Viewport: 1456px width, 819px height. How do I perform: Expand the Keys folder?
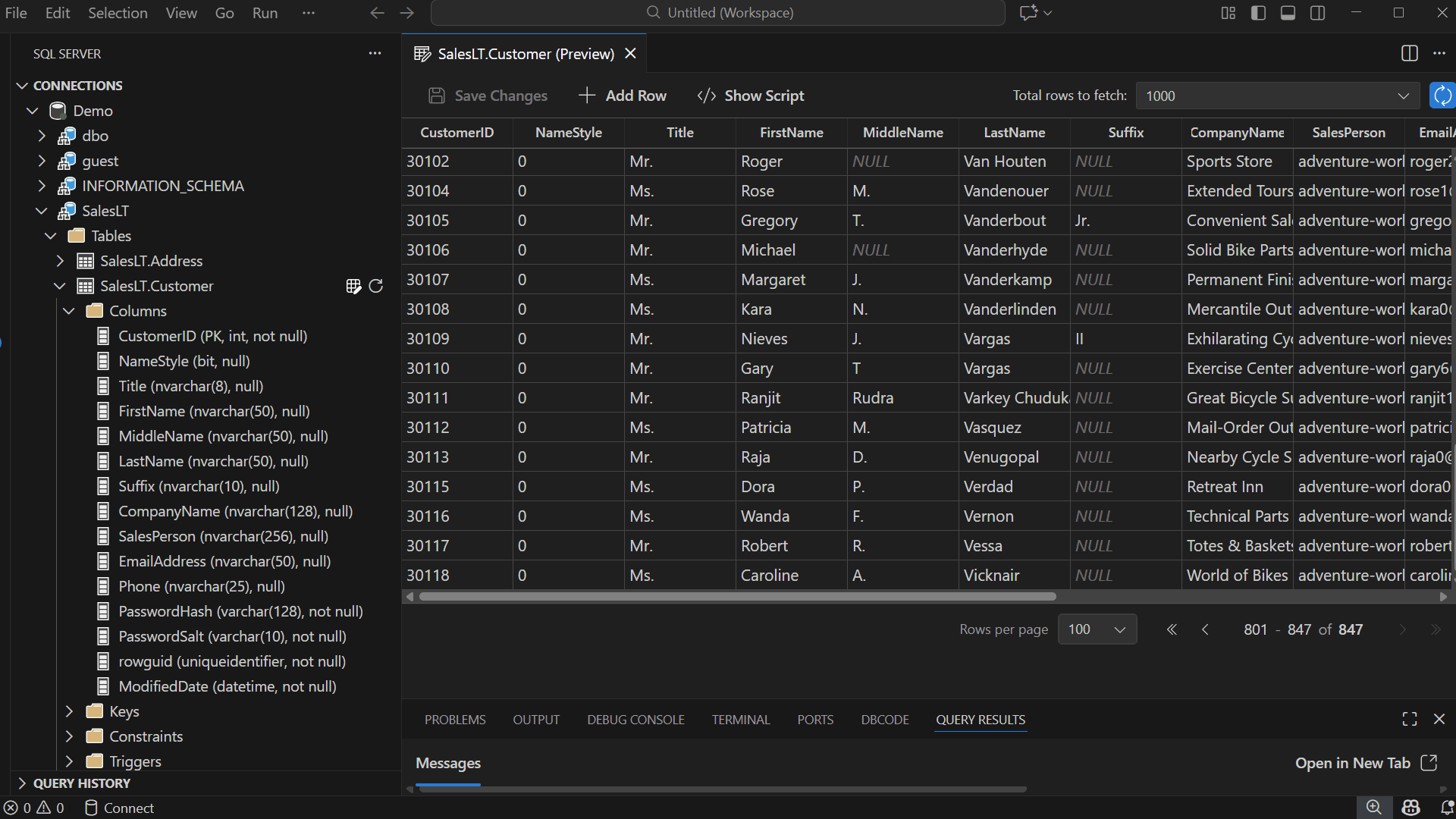tap(70, 711)
